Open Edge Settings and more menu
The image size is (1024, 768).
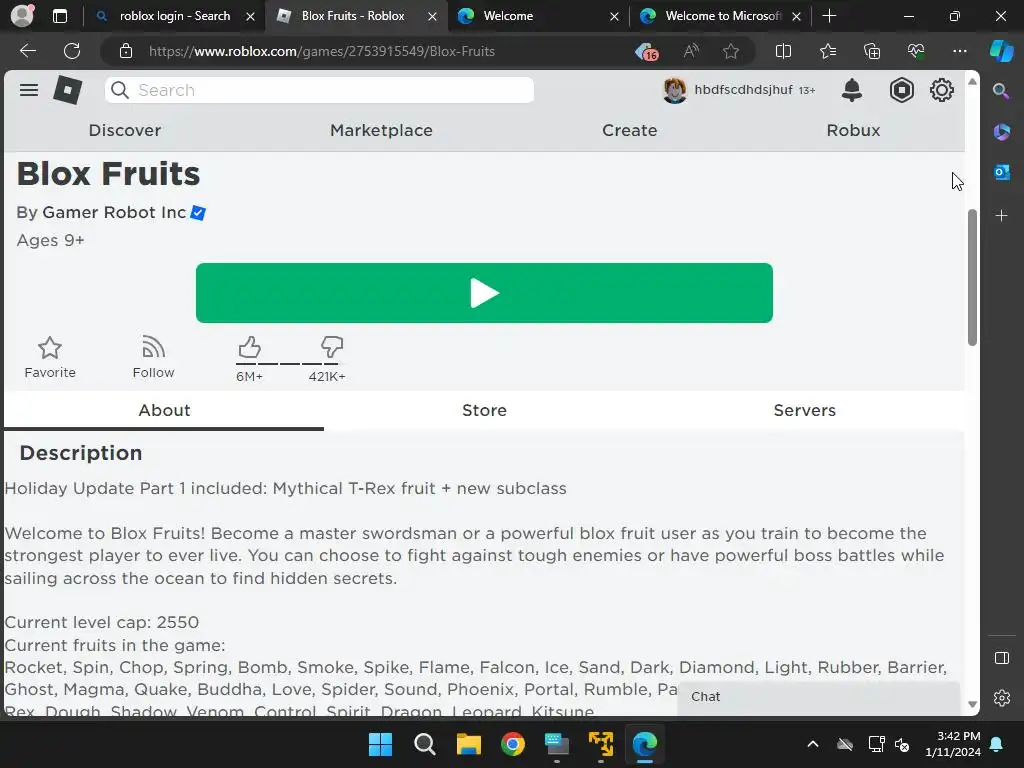(959, 51)
